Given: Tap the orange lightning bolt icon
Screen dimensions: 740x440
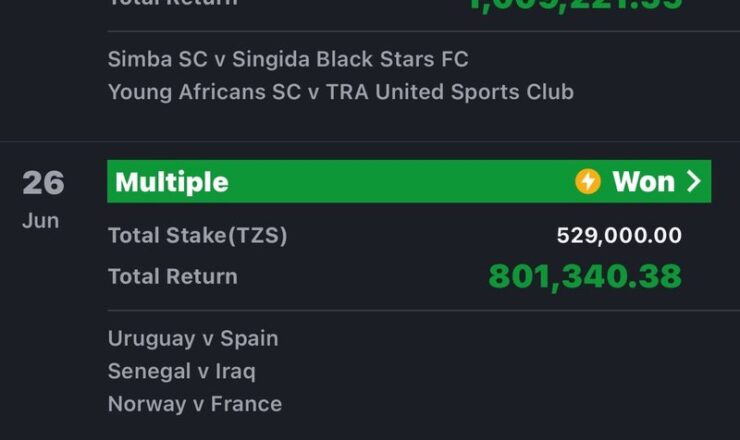Looking at the screenshot, I should click(x=588, y=181).
